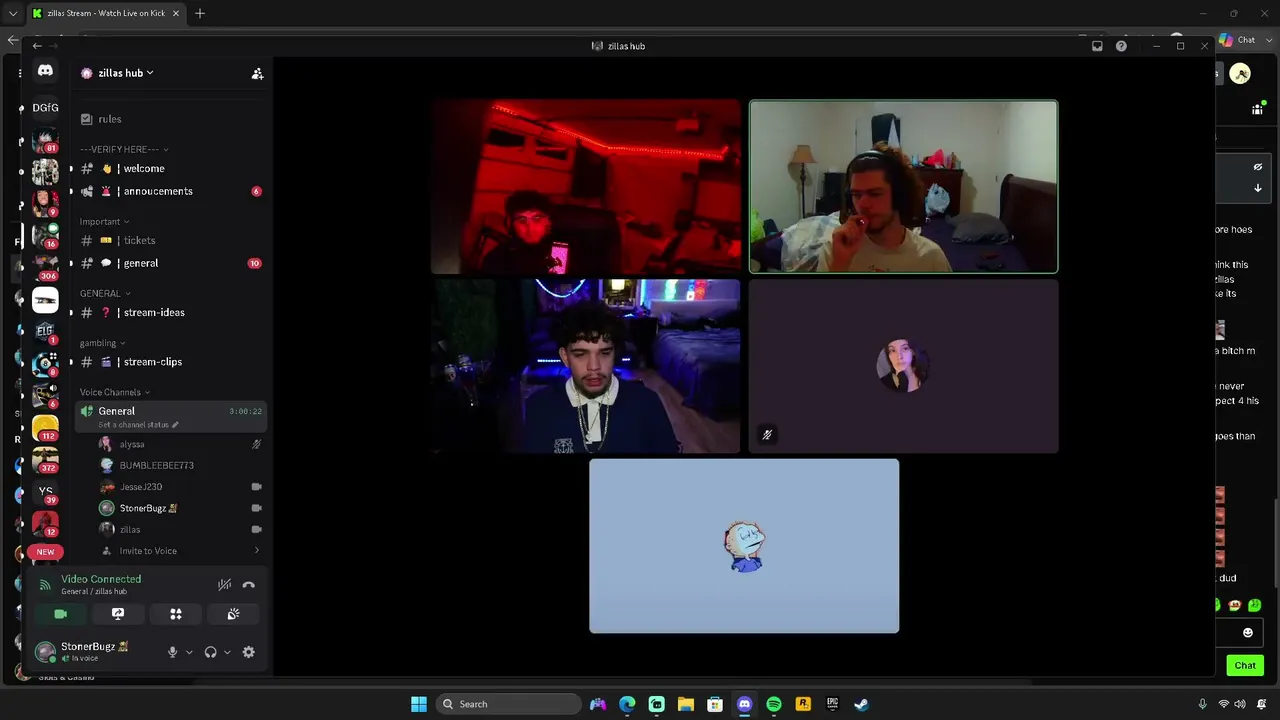Expand microphone input options arrow
Screen dimensions: 1280x720
point(189,652)
